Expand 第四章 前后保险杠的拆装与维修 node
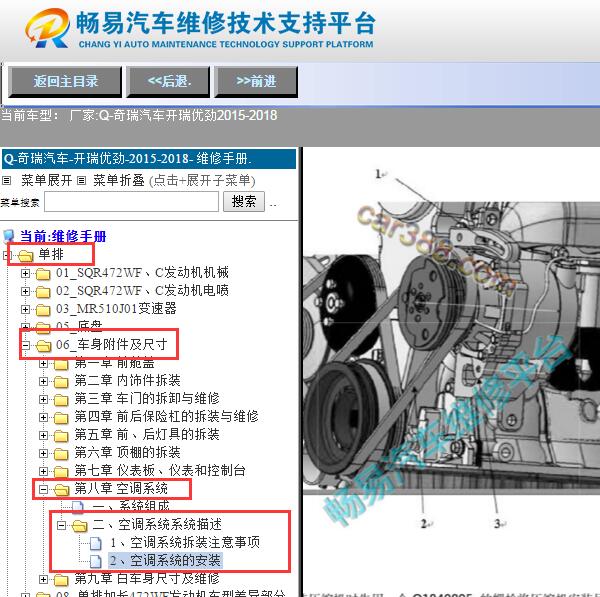Viewport: 600px width, 597px height. (43, 417)
